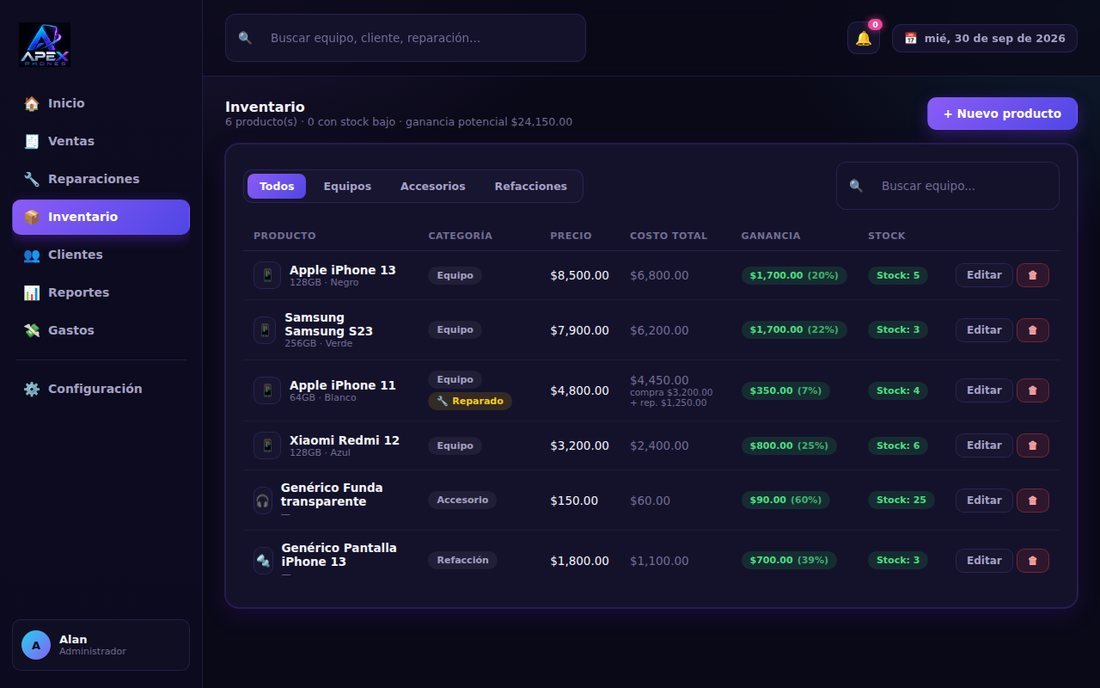Select the Accesorios filter tab
Image resolution: width=1100 pixels, height=688 pixels.
pyautogui.click(x=433, y=186)
